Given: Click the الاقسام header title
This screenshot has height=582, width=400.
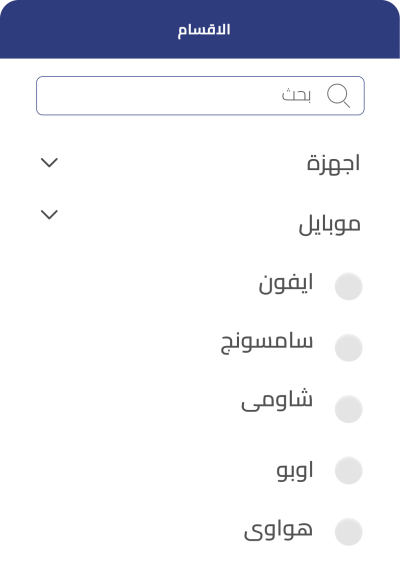Looking at the screenshot, I should (204, 30).
